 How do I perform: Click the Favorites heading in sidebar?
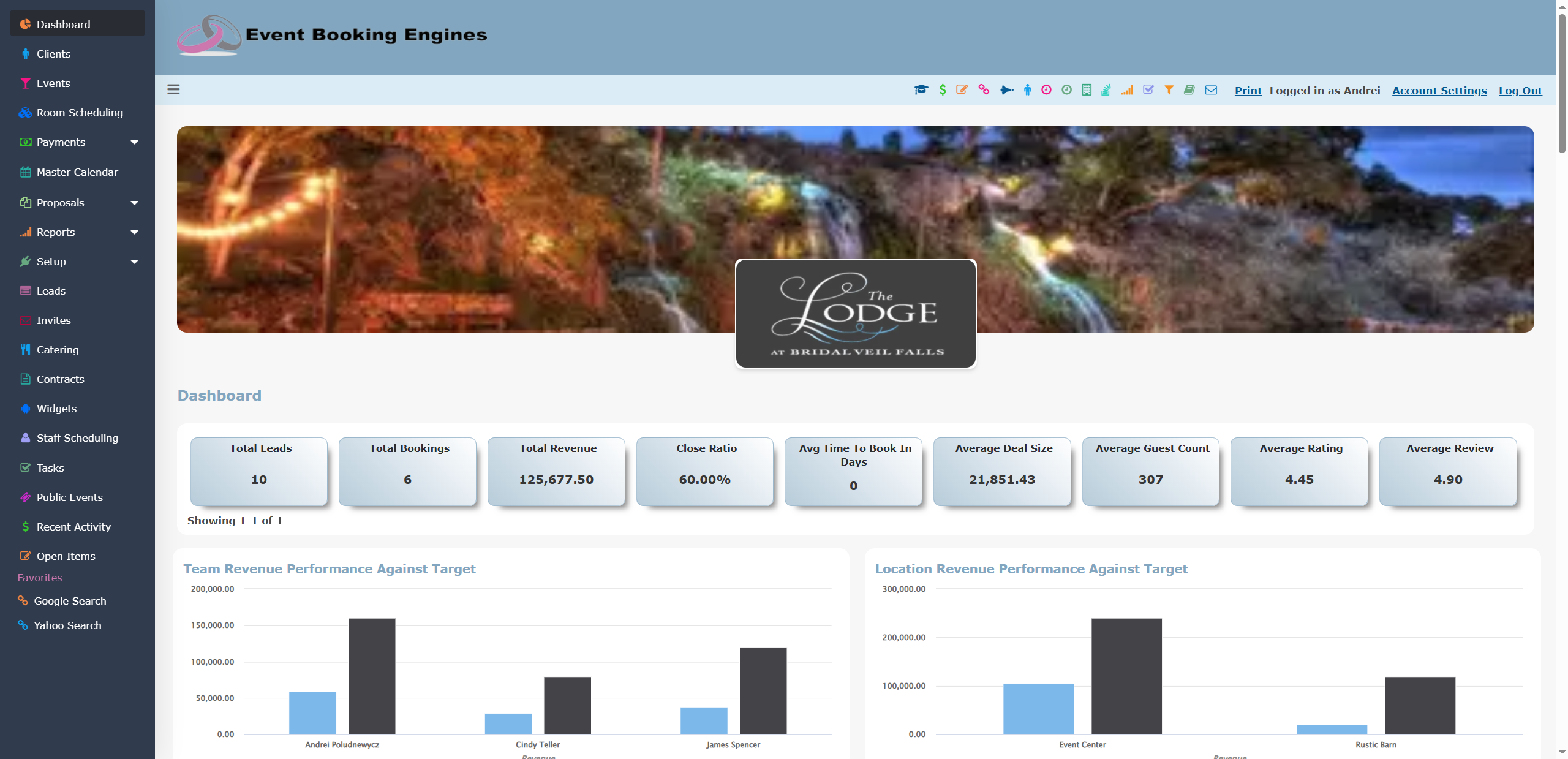(40, 578)
